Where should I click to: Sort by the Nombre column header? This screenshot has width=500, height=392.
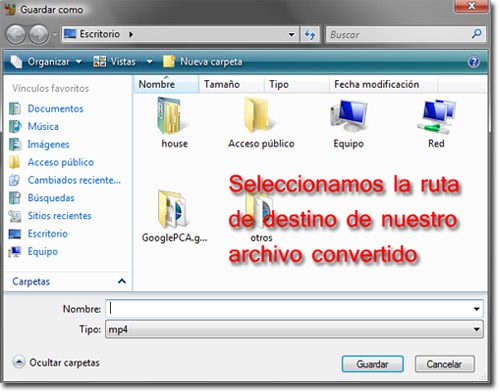[x=166, y=84]
